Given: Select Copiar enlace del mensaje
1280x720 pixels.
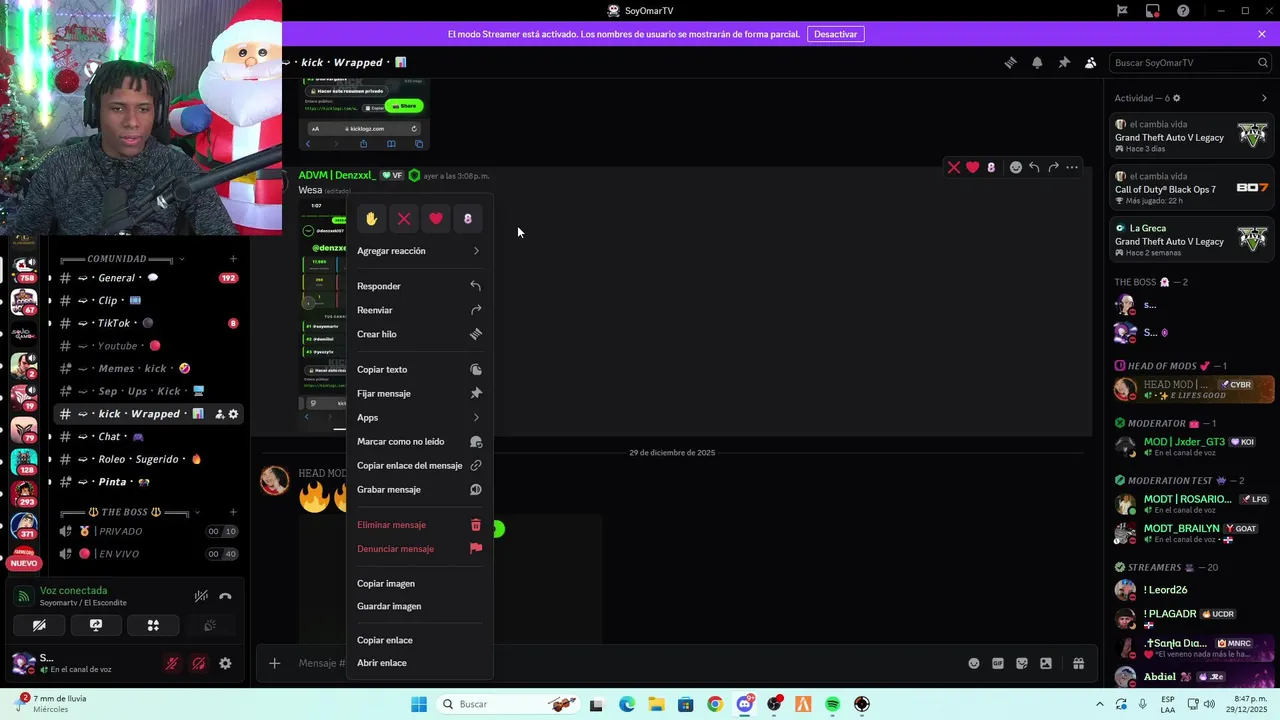Looking at the screenshot, I should (420, 465).
